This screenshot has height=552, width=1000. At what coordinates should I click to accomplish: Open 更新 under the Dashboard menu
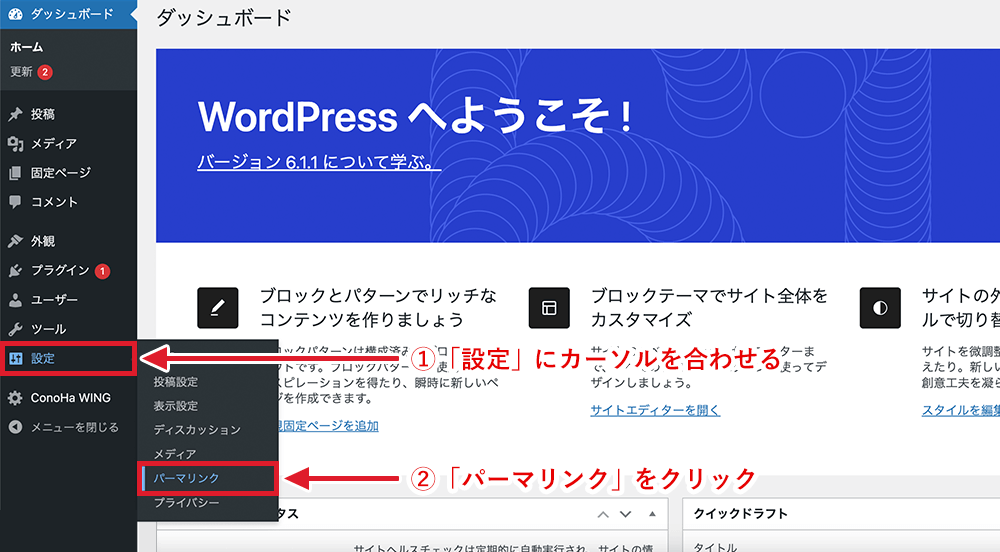[x=22, y=72]
